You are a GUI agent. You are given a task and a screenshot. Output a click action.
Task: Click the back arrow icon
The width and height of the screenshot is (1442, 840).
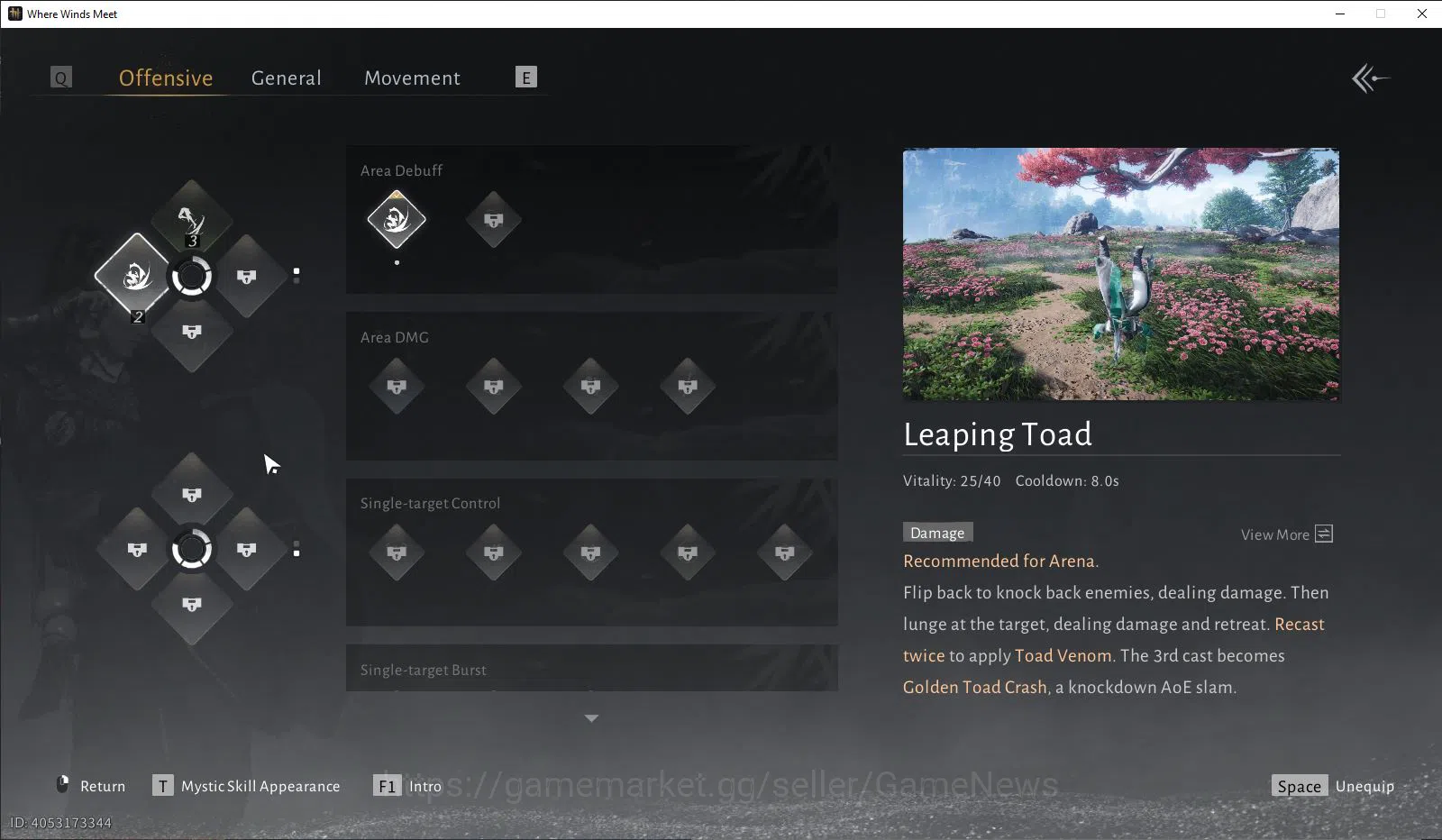click(1370, 78)
